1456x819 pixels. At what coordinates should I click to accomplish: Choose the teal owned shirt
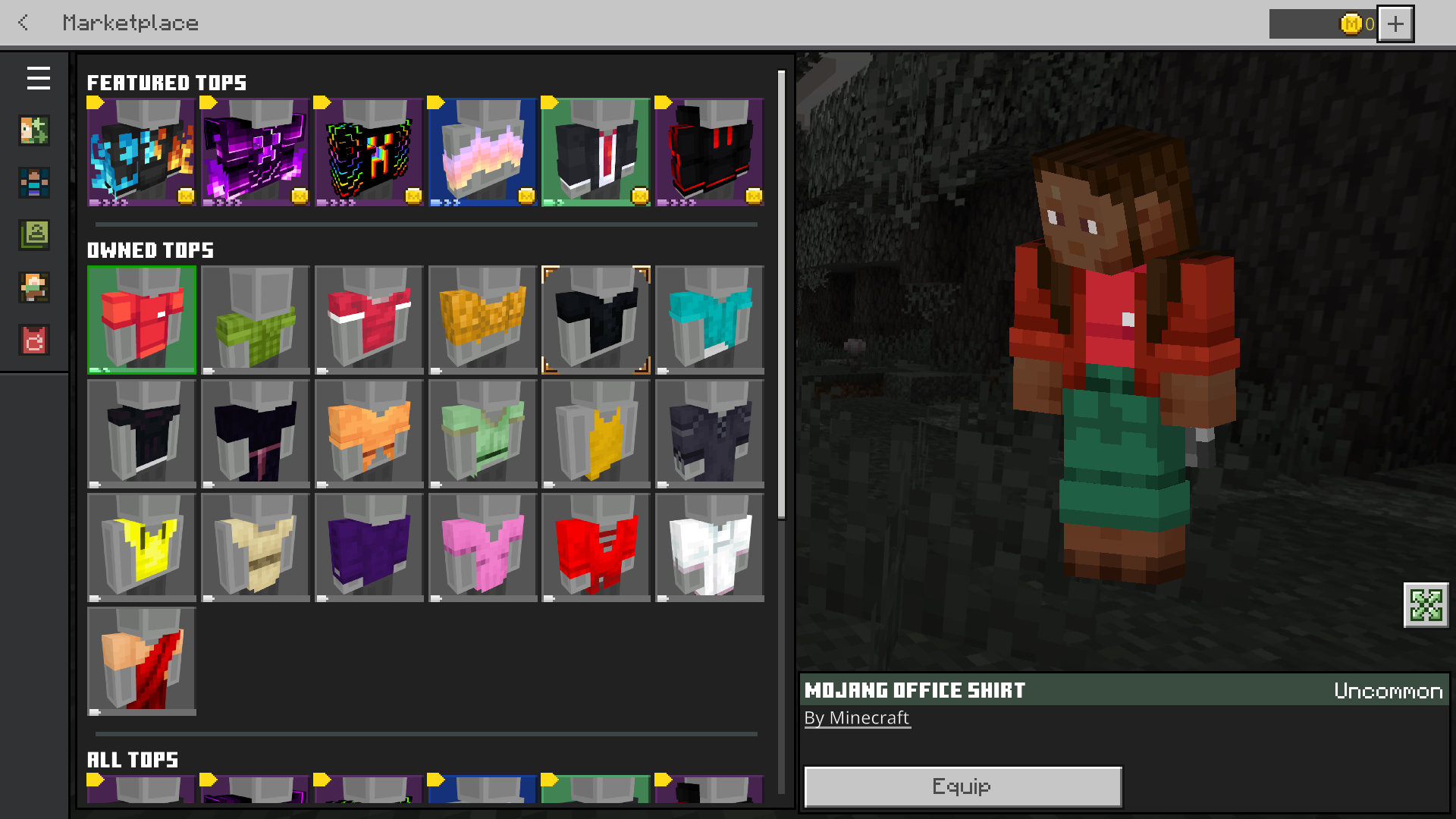pos(710,320)
